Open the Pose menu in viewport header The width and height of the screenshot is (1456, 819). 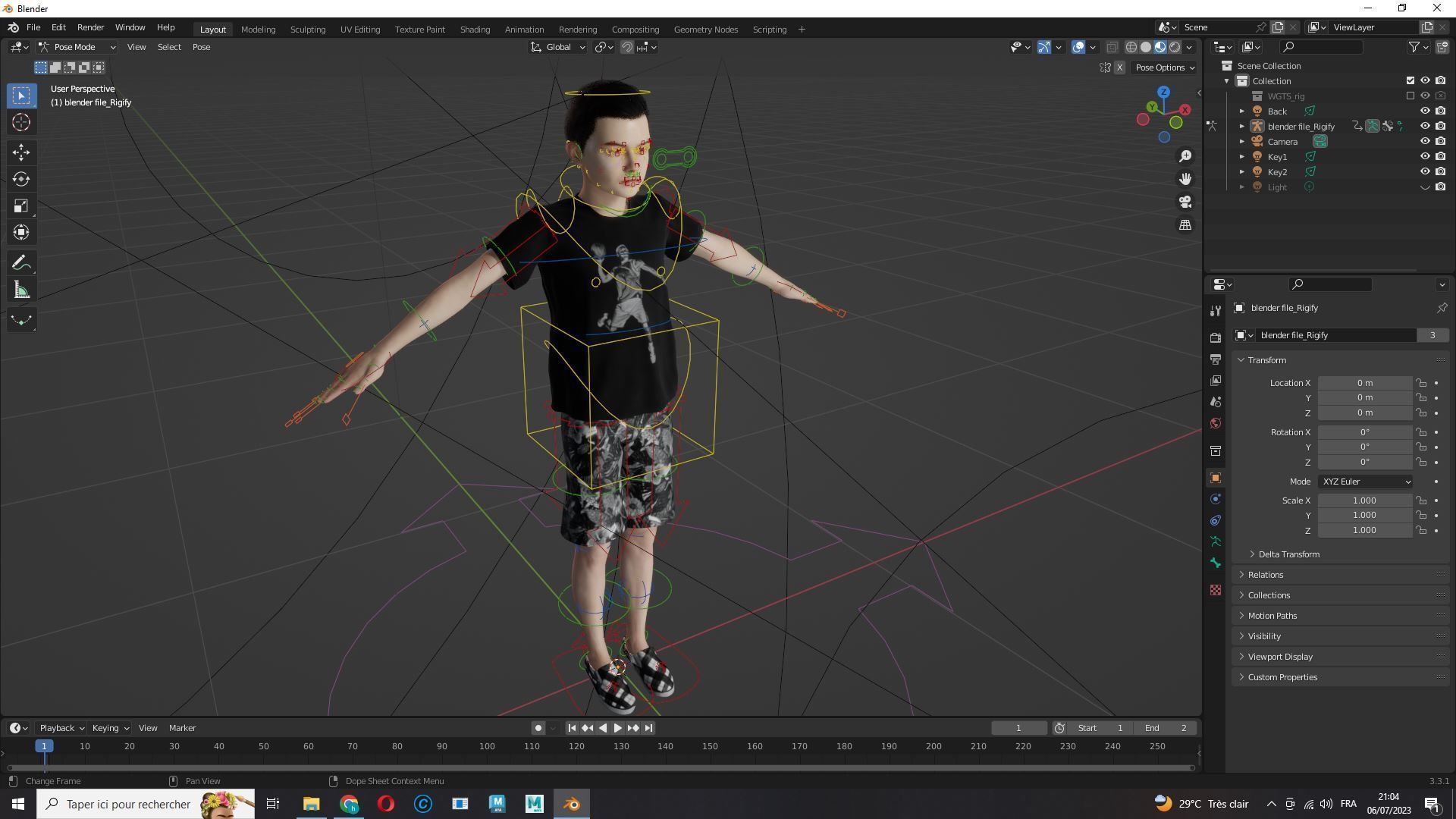tap(201, 47)
